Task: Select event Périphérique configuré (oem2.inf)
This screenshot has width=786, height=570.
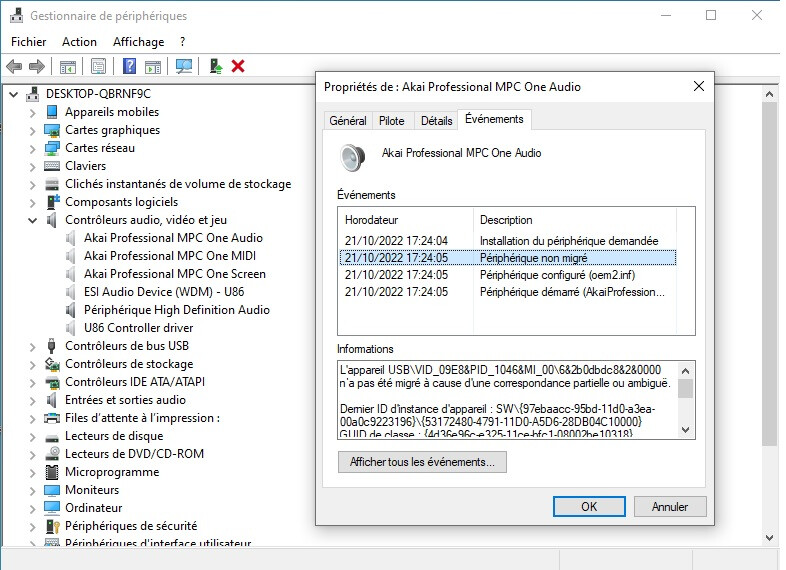Action: tap(507, 275)
